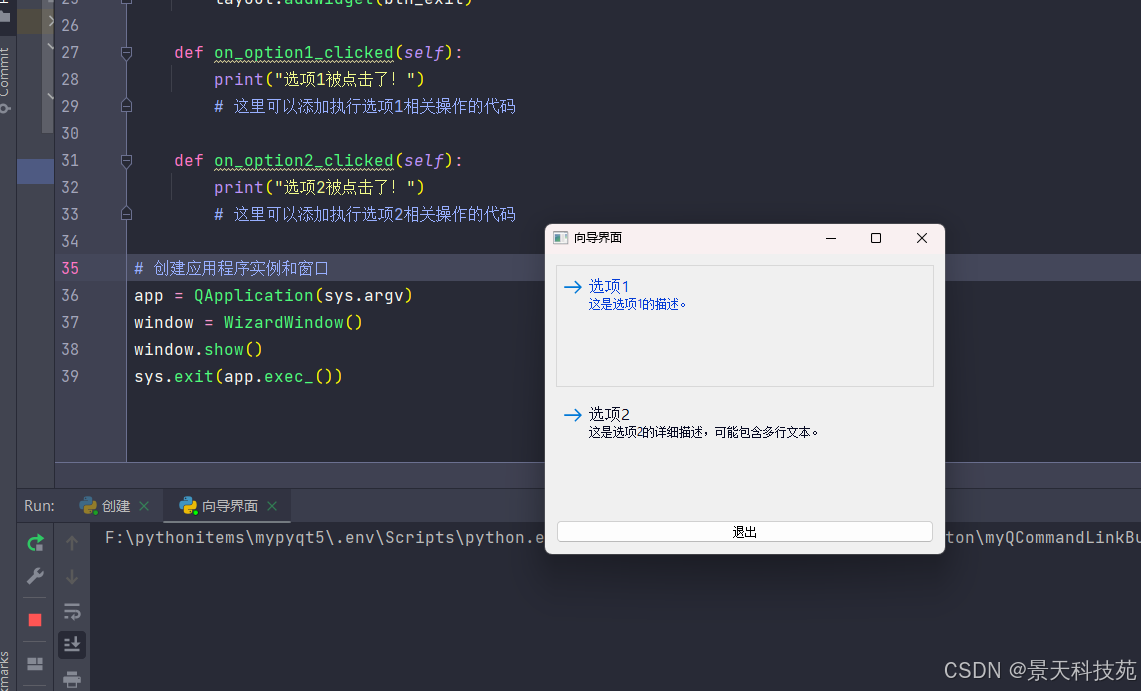1141x691 pixels.
Task: Click the layout icon below the stop button
Action: click(35, 663)
